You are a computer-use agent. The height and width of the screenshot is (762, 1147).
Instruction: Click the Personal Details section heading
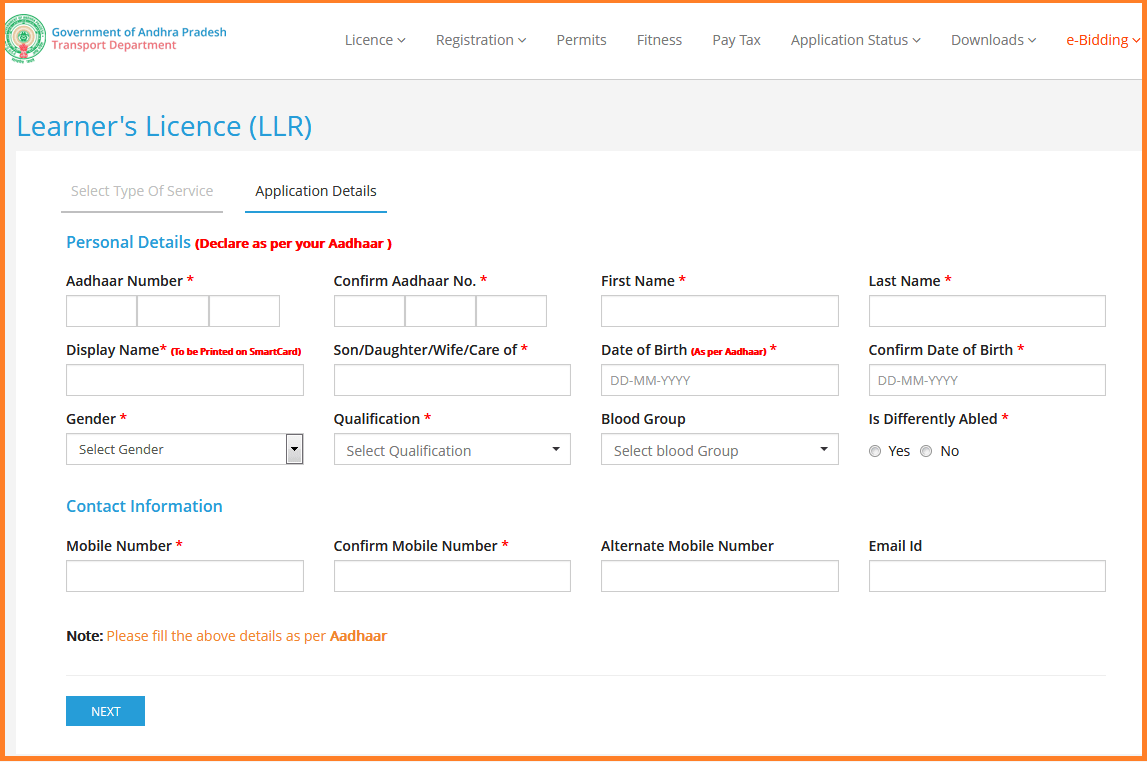pyautogui.click(x=128, y=242)
